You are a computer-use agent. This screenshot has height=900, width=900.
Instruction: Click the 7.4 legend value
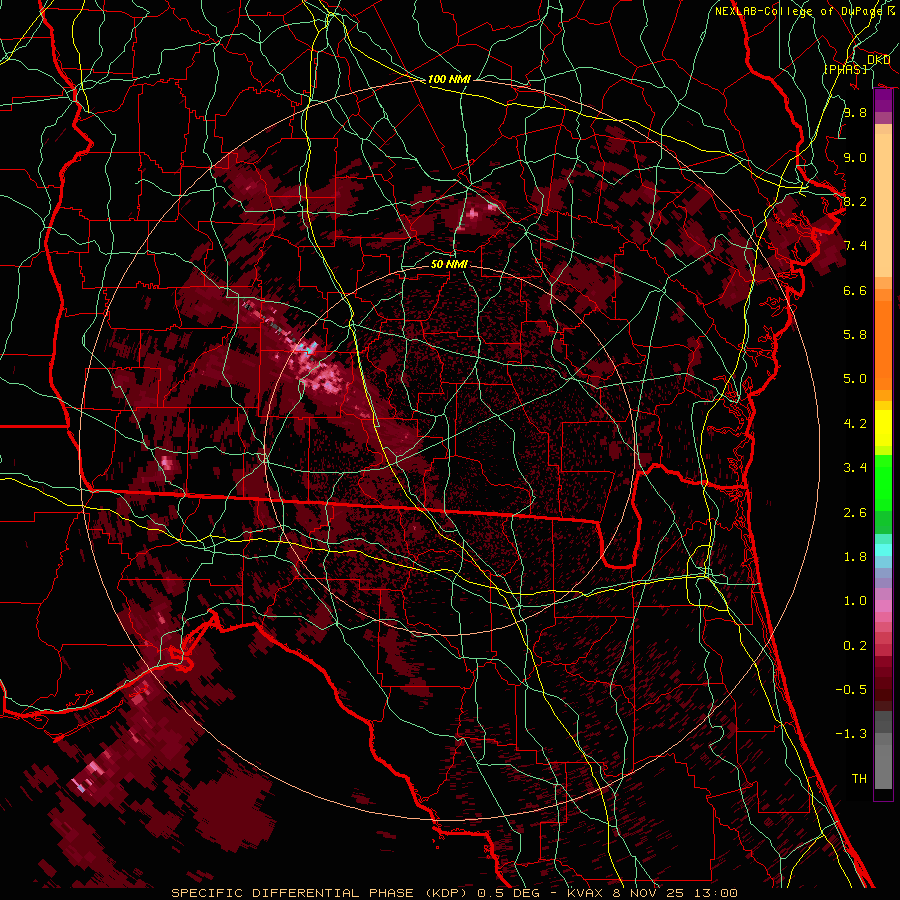855,246
